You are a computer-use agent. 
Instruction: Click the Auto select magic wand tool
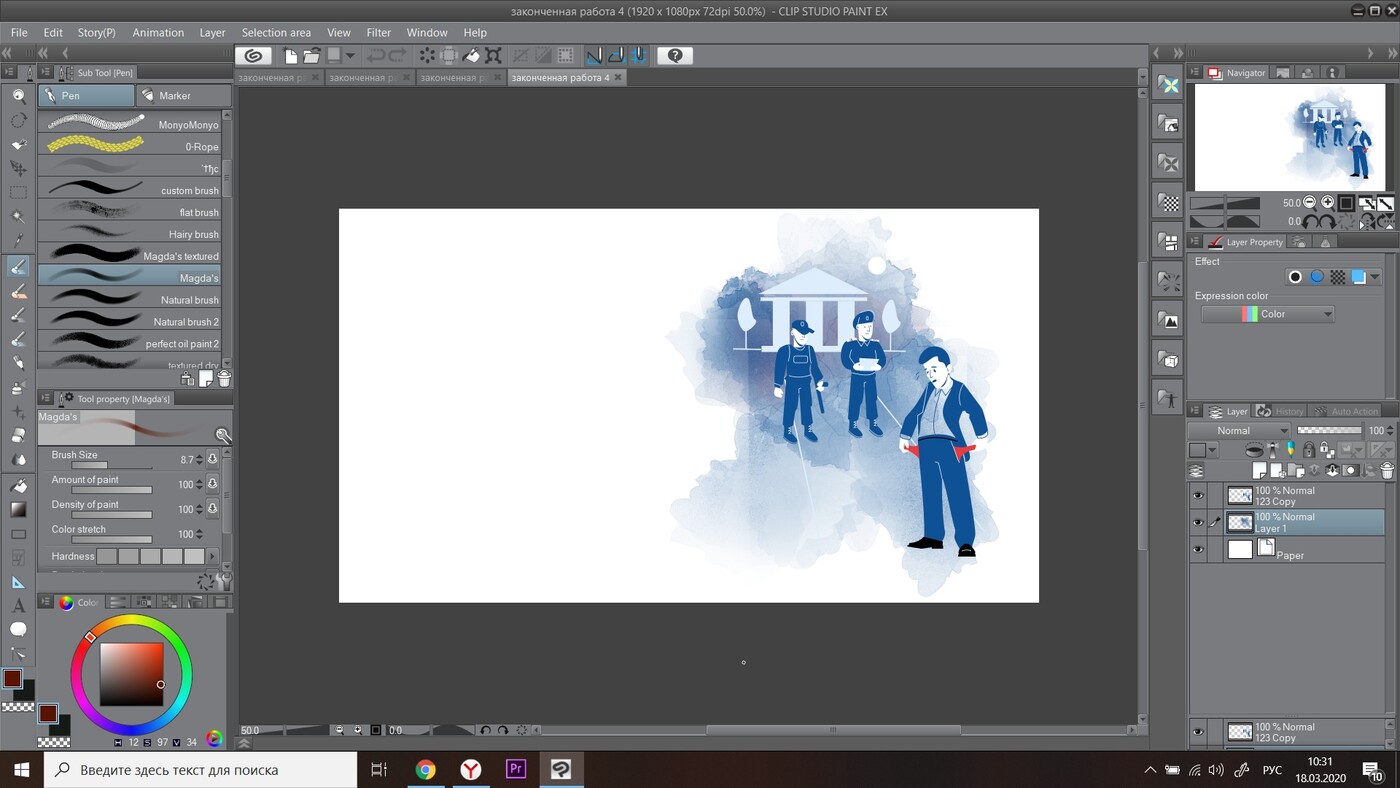click(x=18, y=217)
